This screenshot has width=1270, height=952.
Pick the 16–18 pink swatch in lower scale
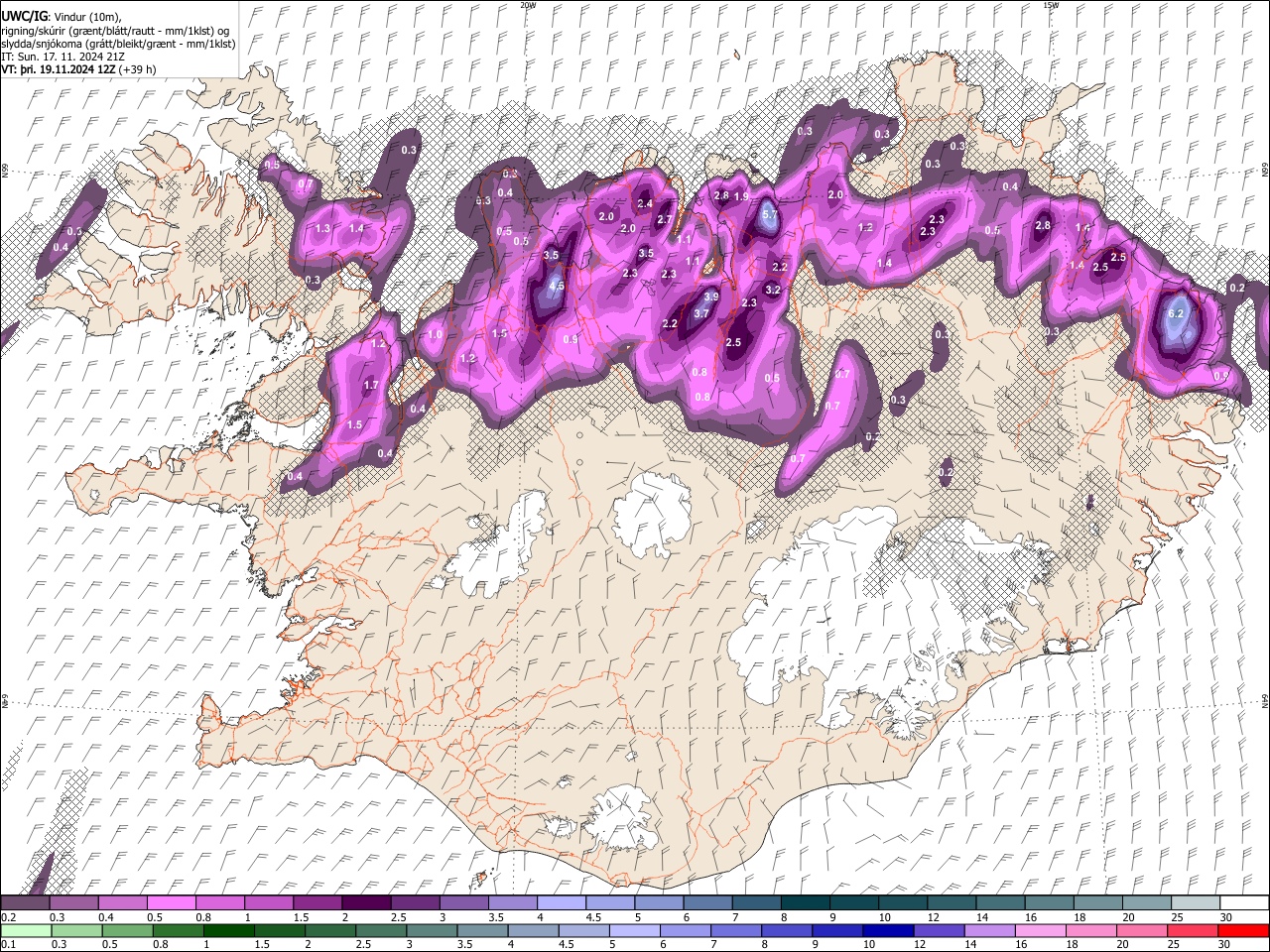pyautogui.click(x=1041, y=930)
